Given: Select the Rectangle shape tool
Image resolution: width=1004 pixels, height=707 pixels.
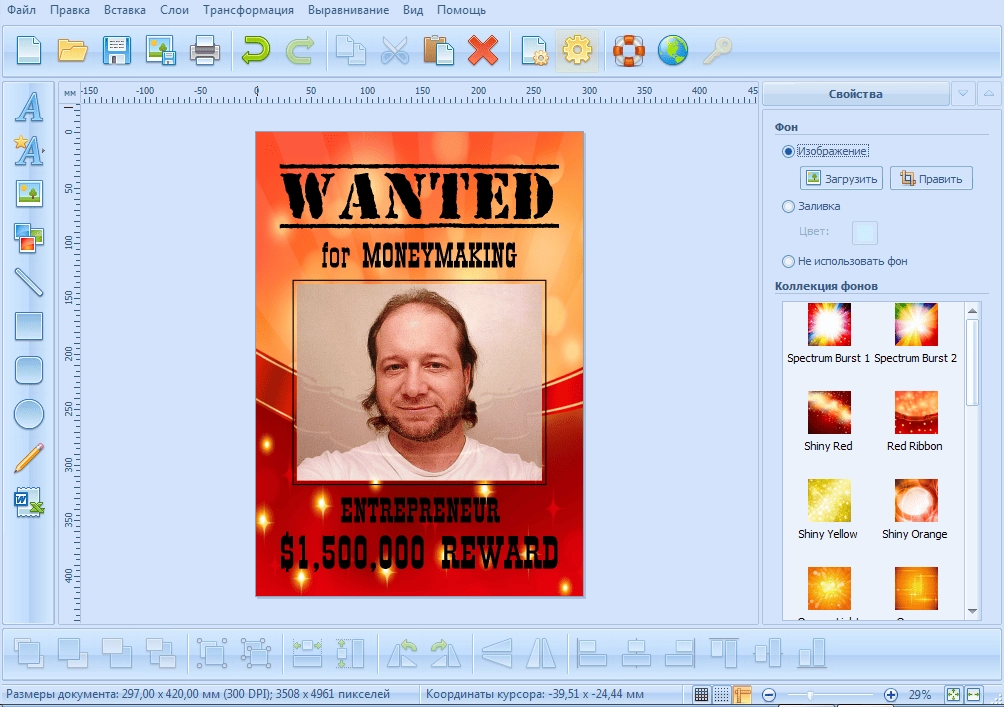Looking at the screenshot, I should (29, 326).
